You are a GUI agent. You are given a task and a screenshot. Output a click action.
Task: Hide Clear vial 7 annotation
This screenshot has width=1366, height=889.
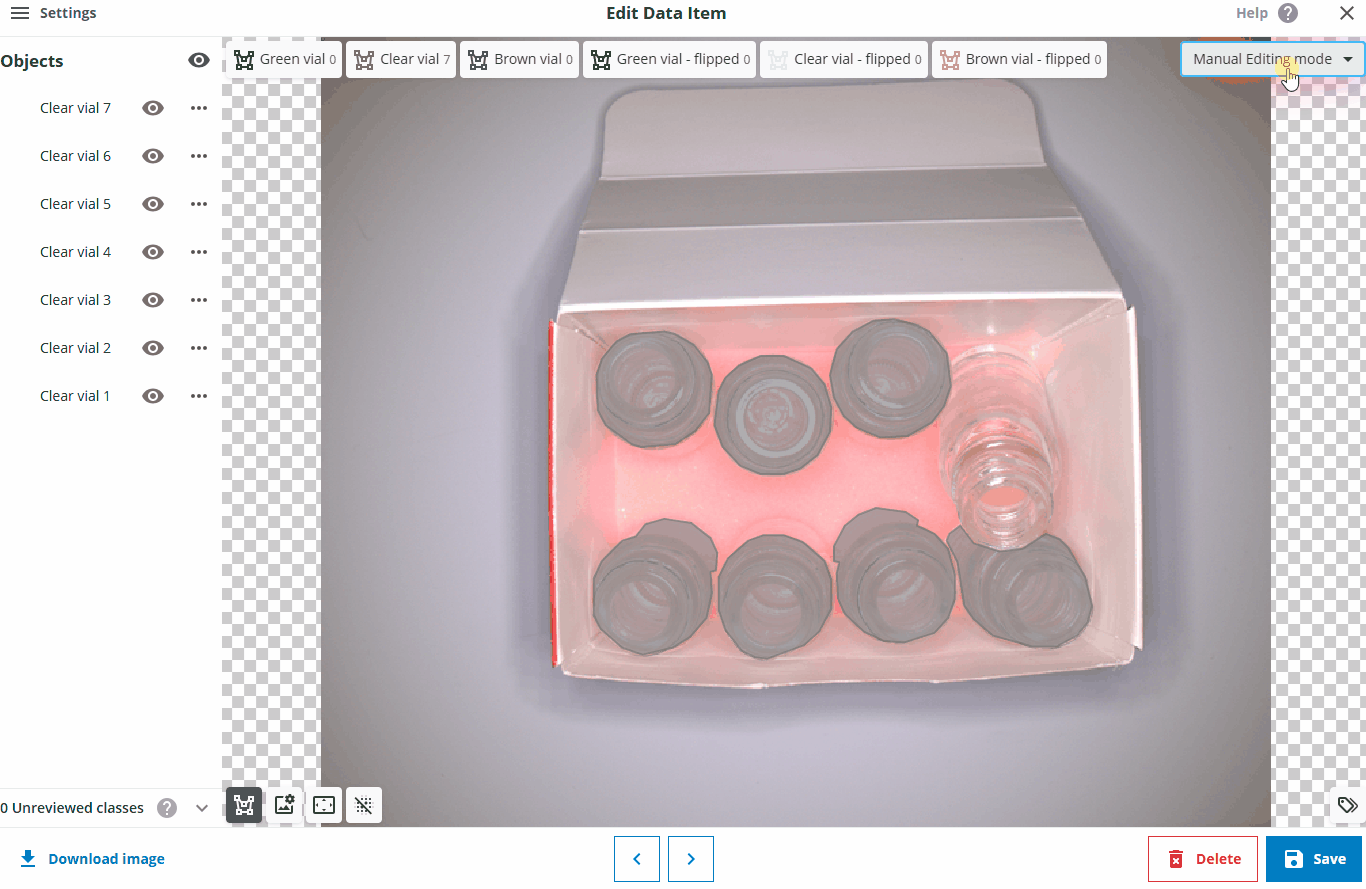point(153,108)
